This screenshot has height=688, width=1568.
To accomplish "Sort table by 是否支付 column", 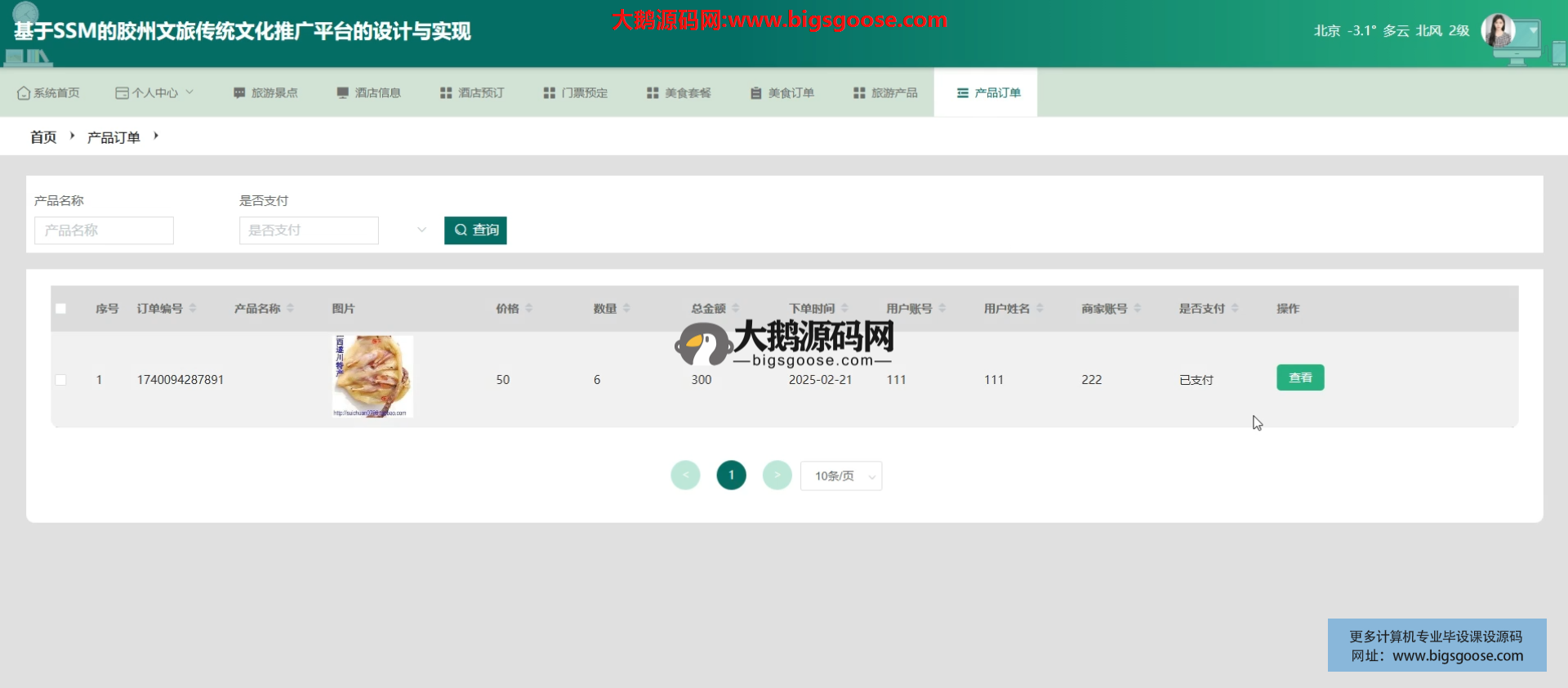I will [x=1235, y=308].
